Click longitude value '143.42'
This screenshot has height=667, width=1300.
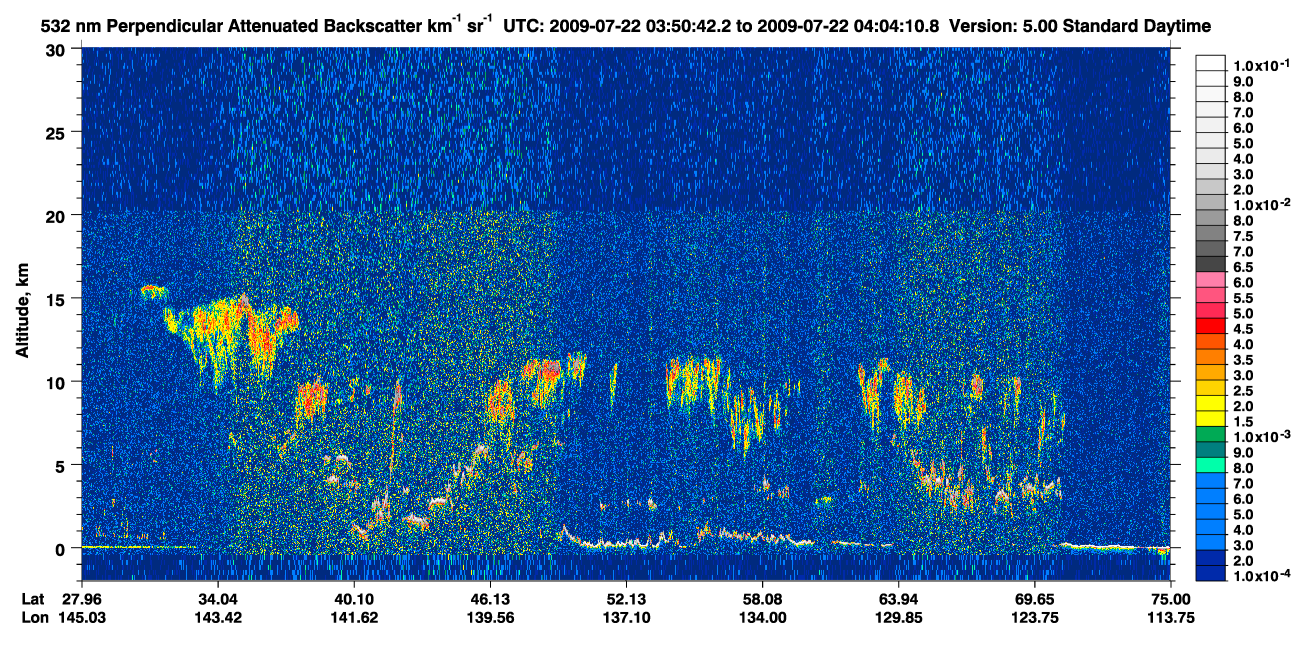click(x=217, y=617)
